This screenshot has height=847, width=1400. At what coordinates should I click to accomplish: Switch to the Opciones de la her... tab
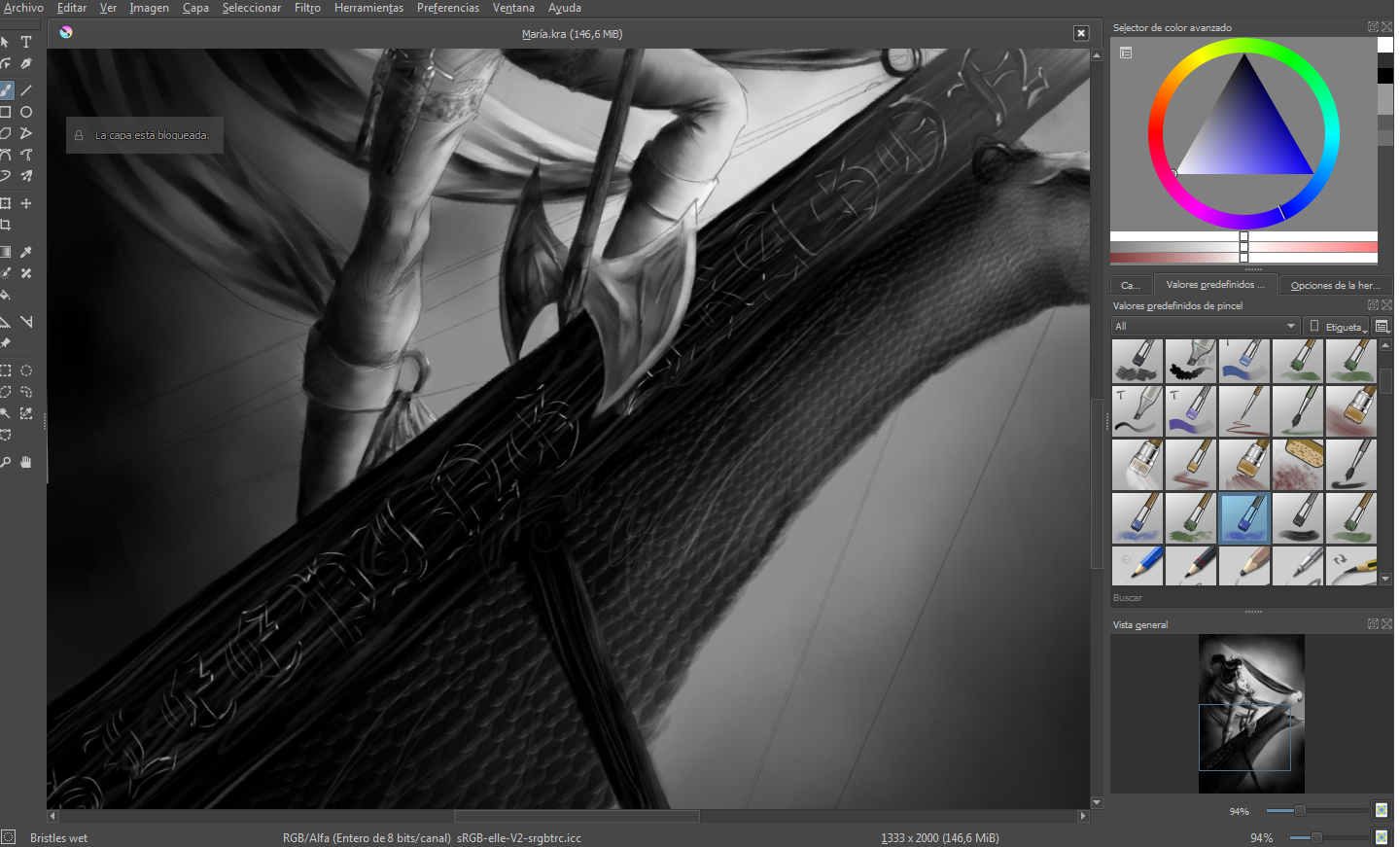[x=1335, y=285]
